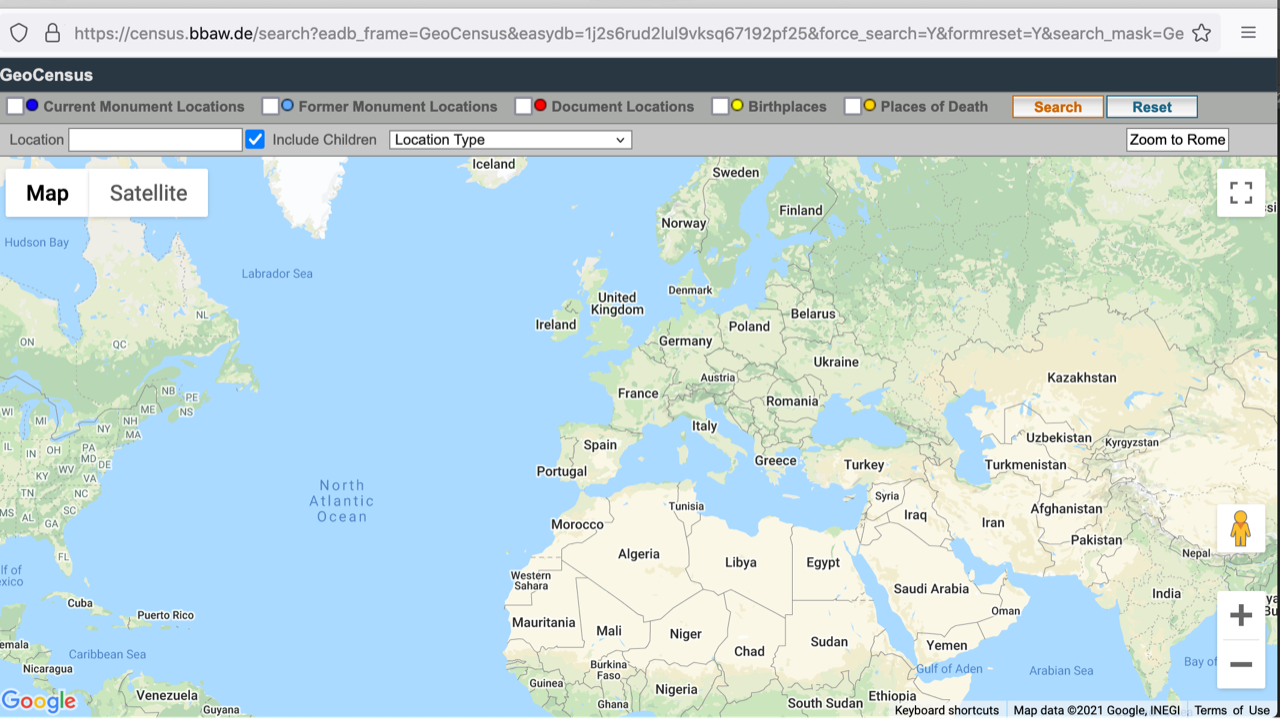Viewport: 1280px width, 720px height.
Task: Enable Document Locations checkbox
Action: 523,106
